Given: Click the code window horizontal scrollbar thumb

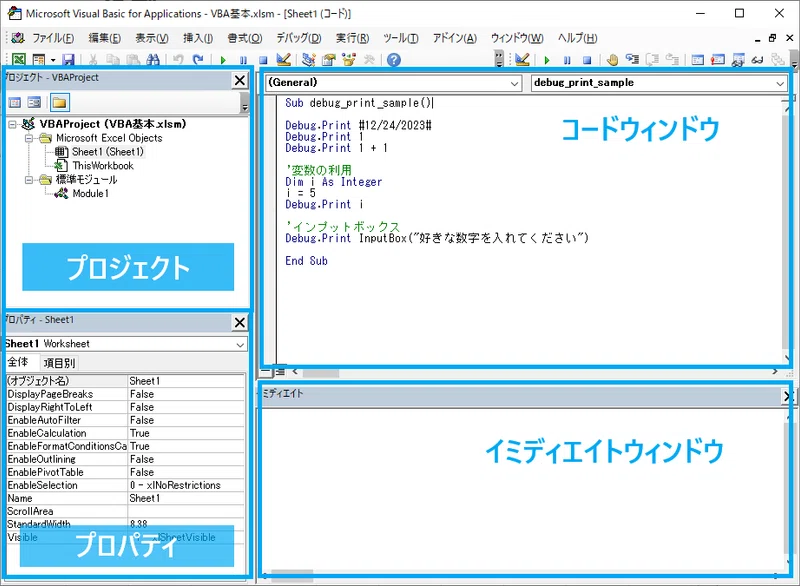Looking at the screenshot, I should pos(321,372).
